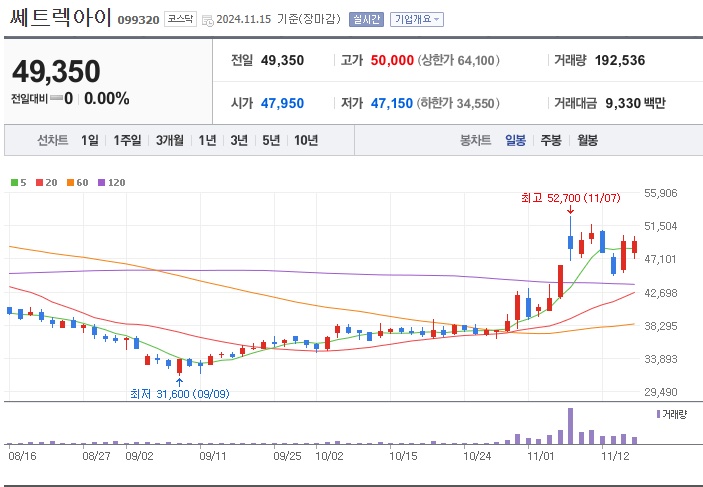Click the 저가 value 47,150
Image resolution: width=703 pixels, height=487 pixels.
coord(391,103)
